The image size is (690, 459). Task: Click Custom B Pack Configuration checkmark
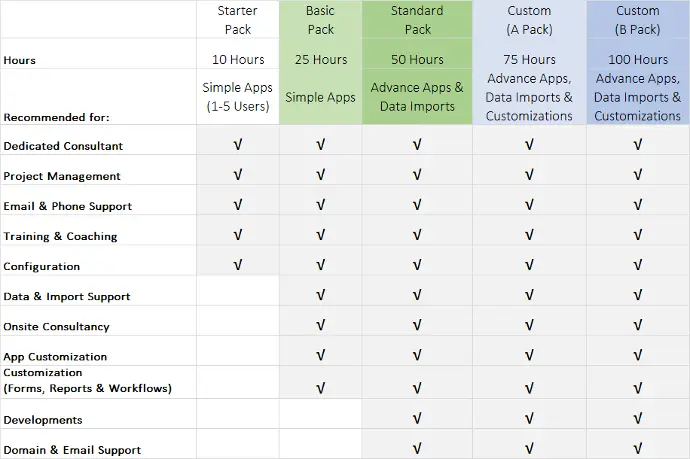[638, 265]
